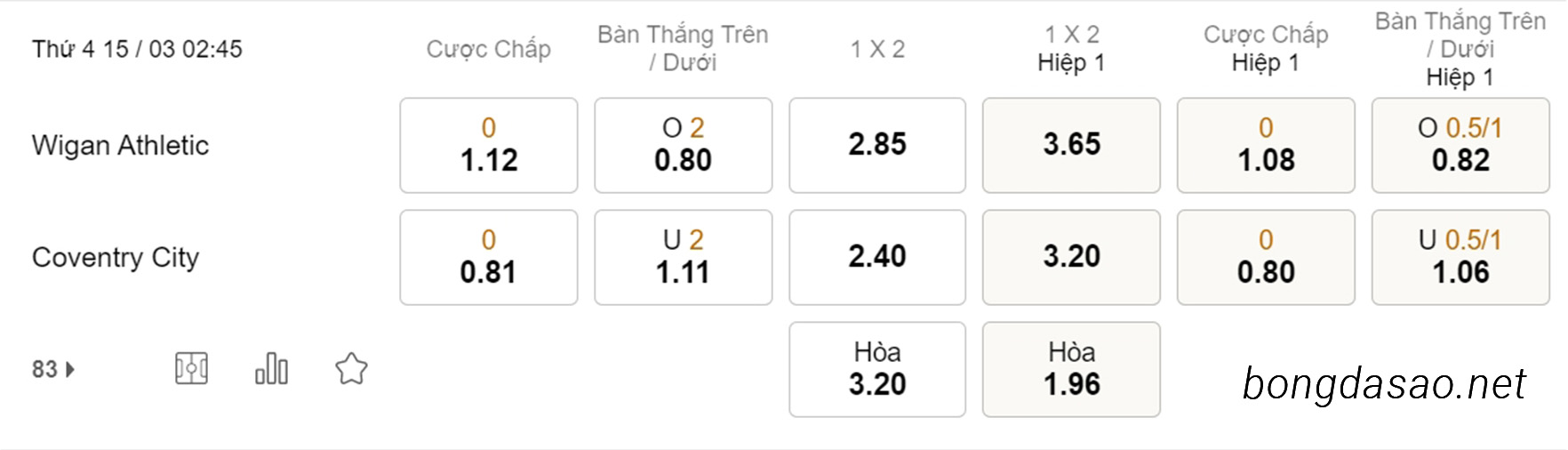Screen dimensions: 1568x450
Task: Select first-half handicap Coventry at 0.80
Action: coord(1266,257)
